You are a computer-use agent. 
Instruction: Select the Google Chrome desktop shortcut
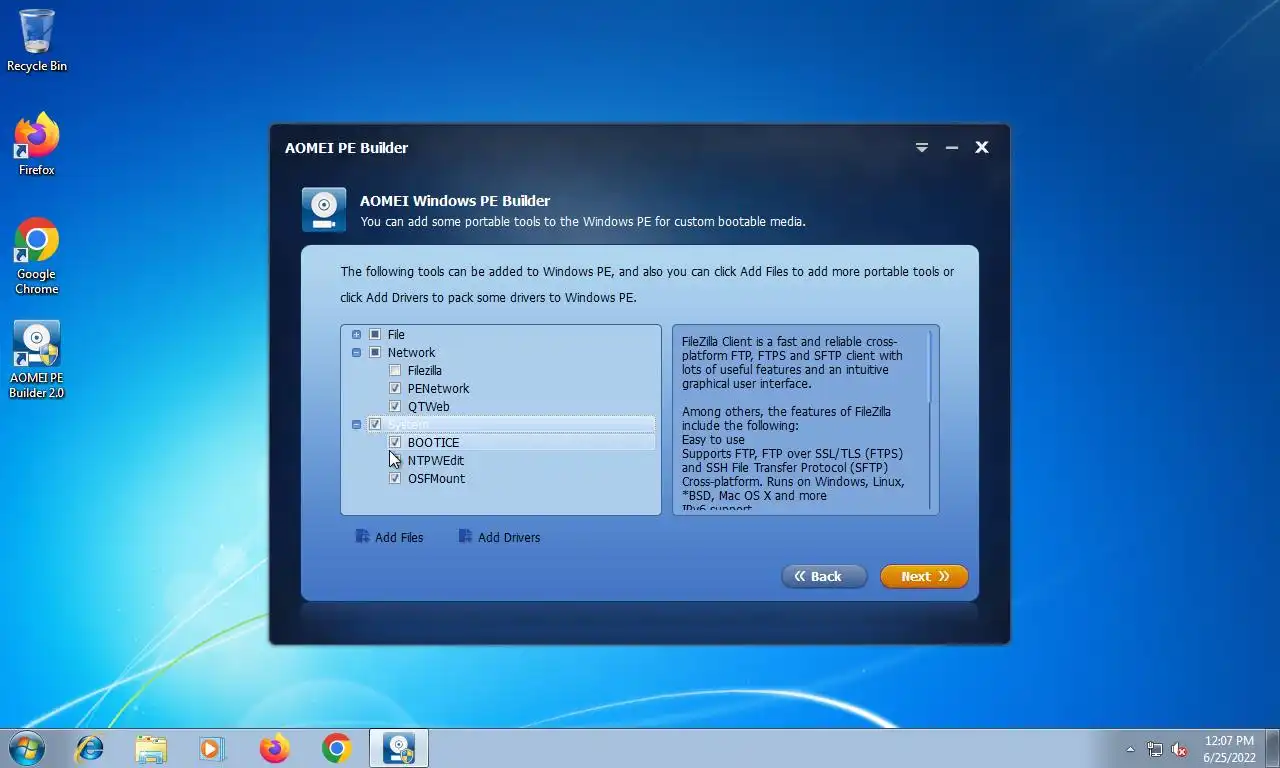[37, 256]
